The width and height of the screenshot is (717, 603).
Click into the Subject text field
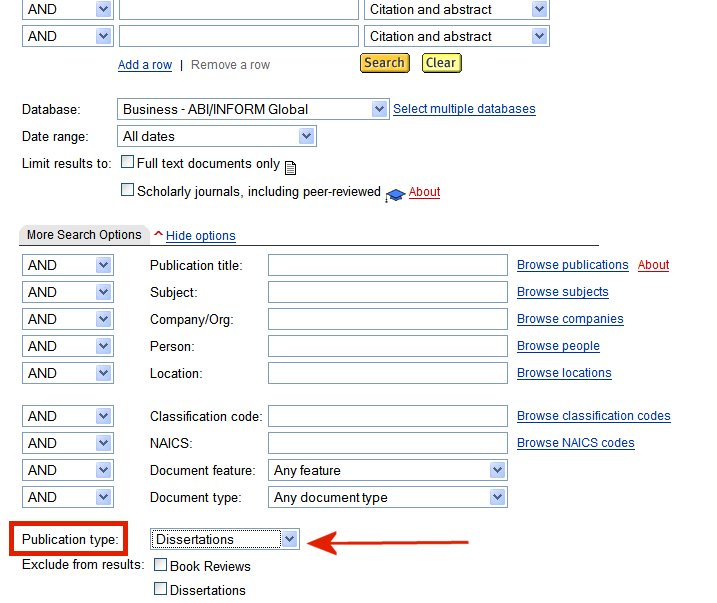tap(387, 292)
